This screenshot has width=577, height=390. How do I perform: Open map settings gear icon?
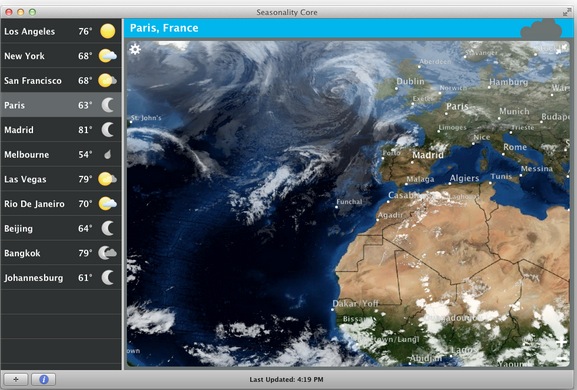pos(135,49)
